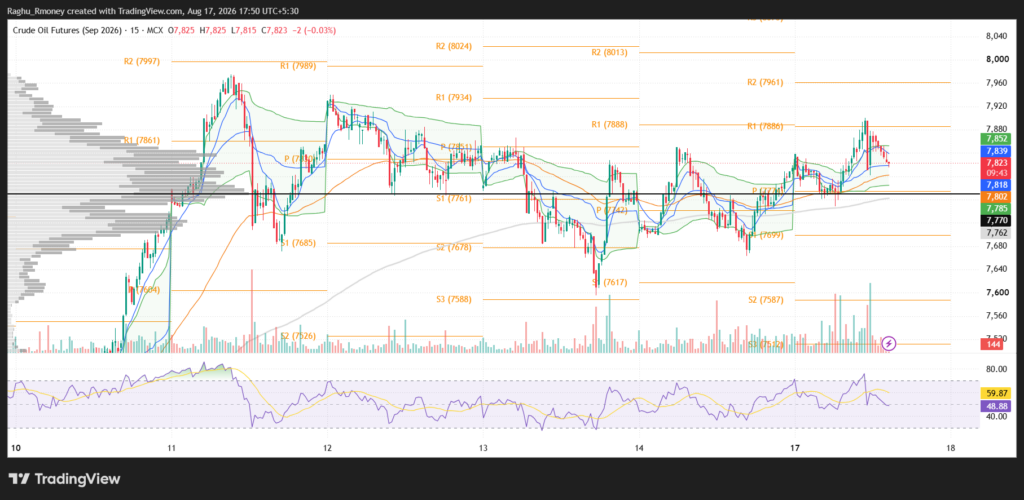
Task: Click the 7,920 price axis label
Action: (x=996, y=106)
